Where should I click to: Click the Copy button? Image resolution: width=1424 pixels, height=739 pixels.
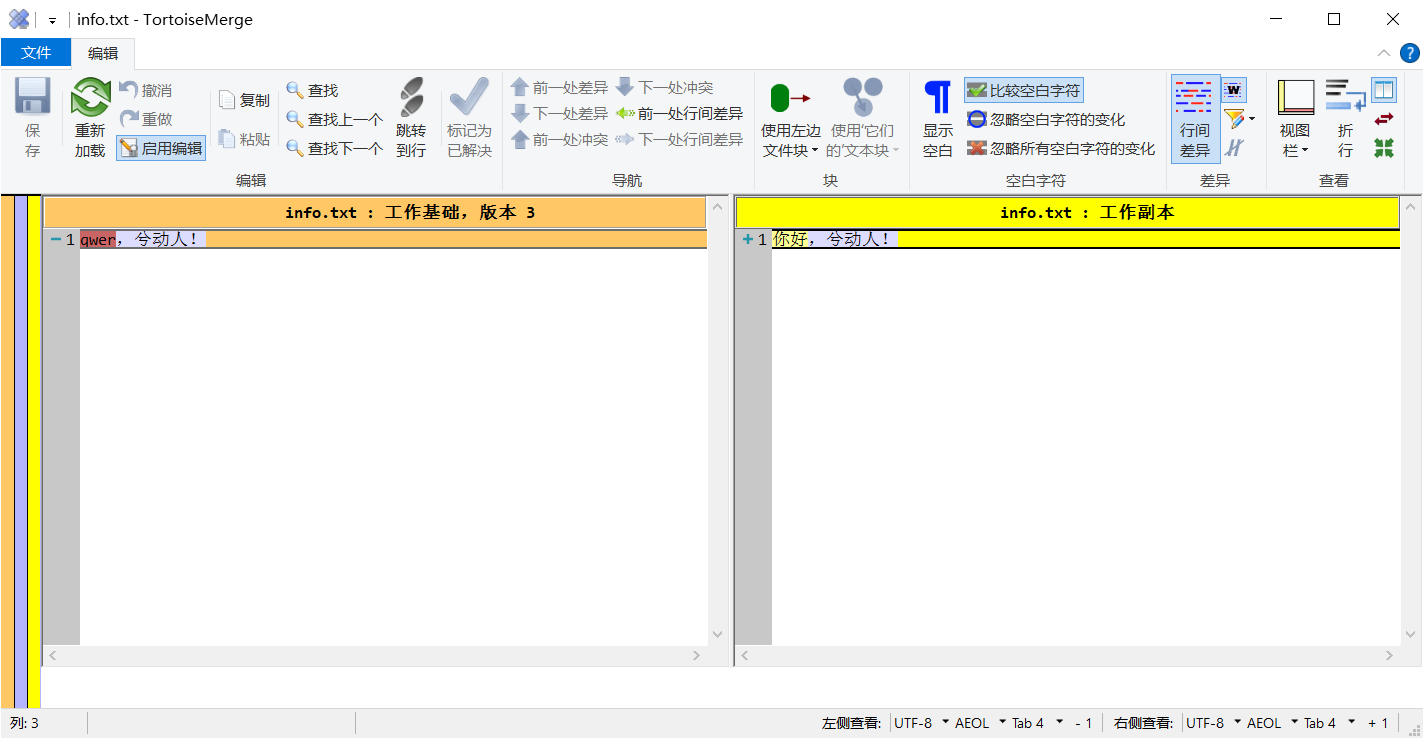click(243, 98)
